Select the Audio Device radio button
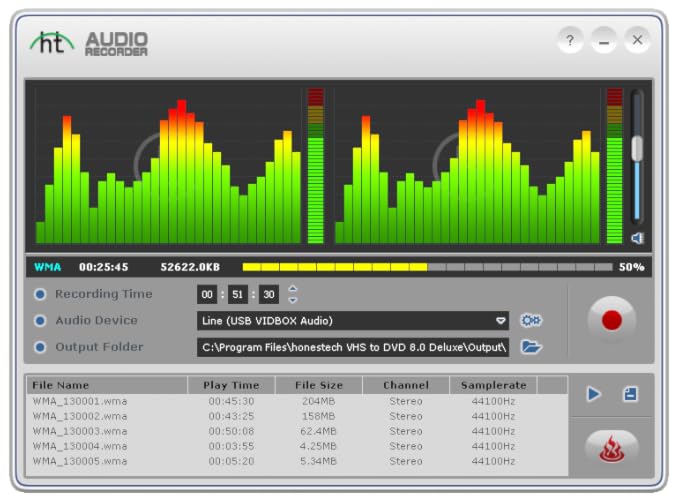This screenshot has height=503, width=679. tap(40, 321)
